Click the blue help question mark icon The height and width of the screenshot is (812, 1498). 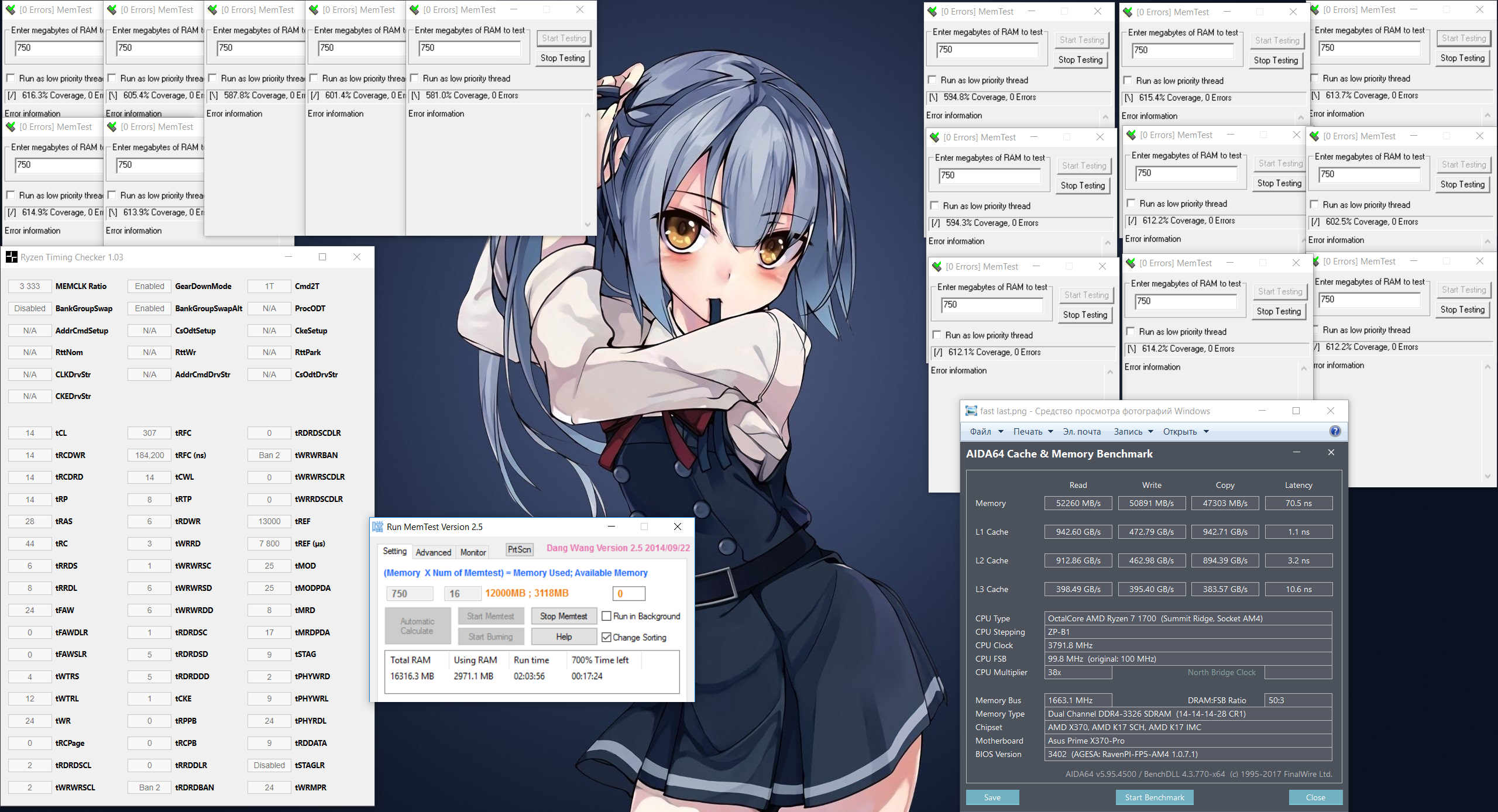1335,431
